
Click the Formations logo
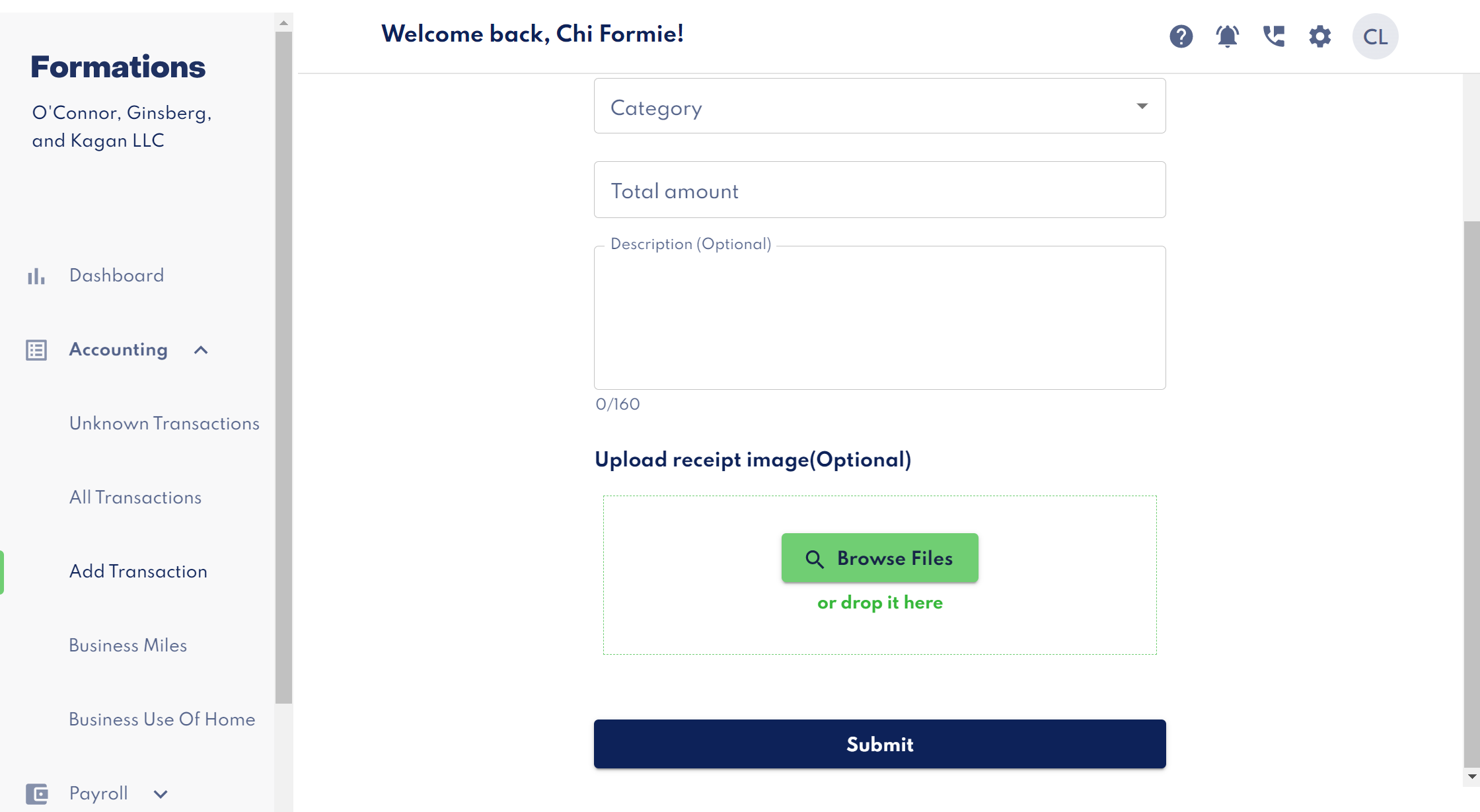118,66
